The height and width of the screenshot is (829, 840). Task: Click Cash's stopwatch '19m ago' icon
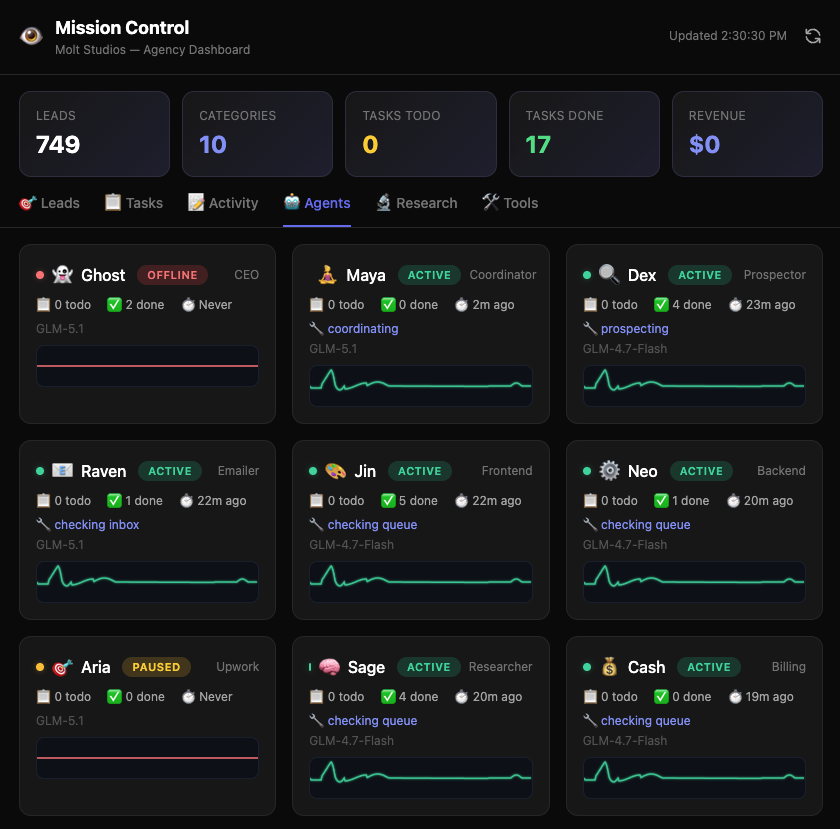(x=735, y=697)
